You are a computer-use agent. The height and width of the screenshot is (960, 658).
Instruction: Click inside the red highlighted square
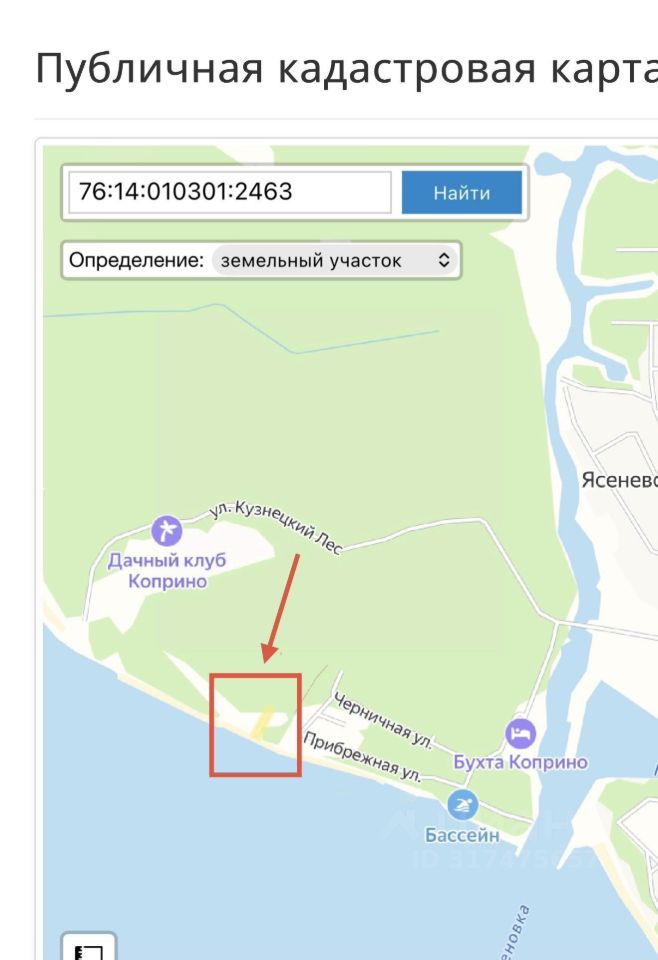click(255, 725)
